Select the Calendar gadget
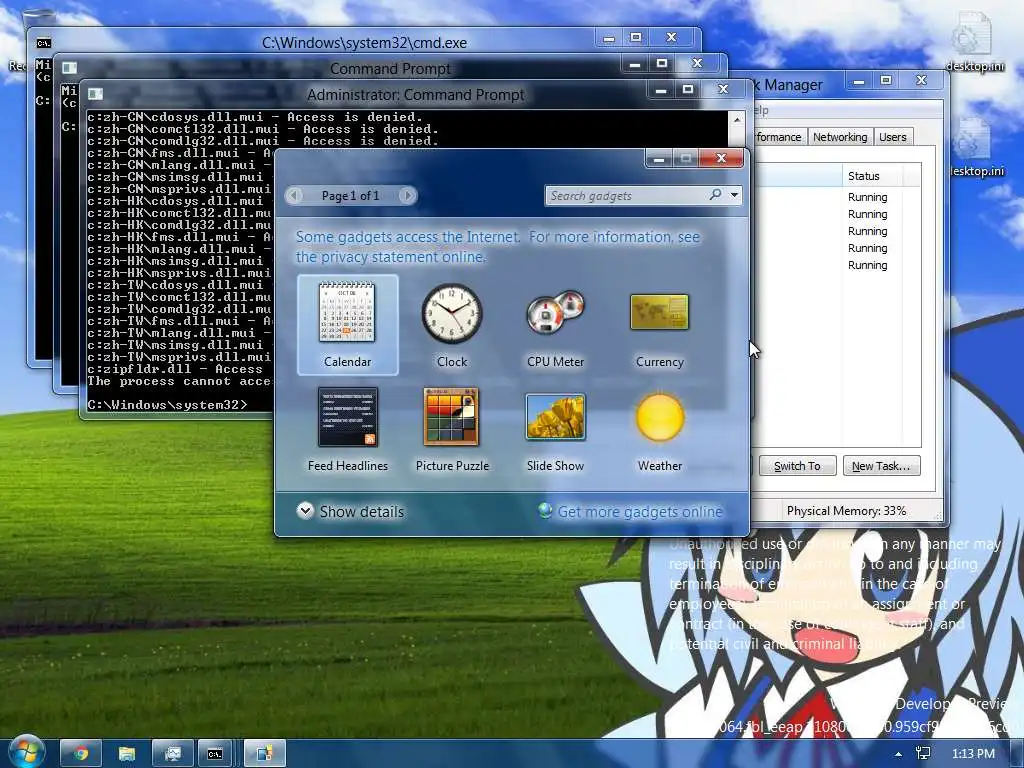The image size is (1024, 768). pyautogui.click(x=347, y=325)
